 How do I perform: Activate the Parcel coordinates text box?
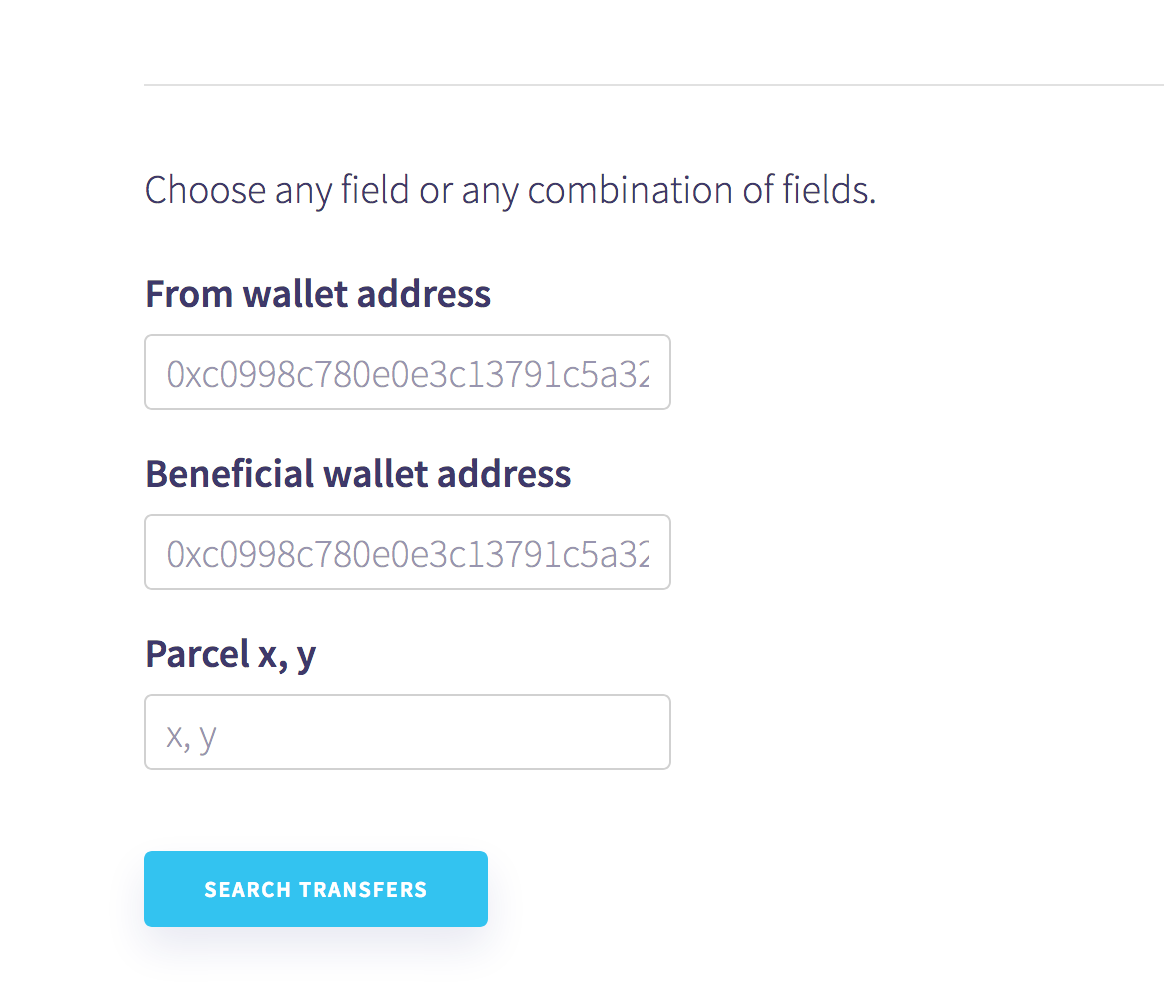tap(407, 731)
